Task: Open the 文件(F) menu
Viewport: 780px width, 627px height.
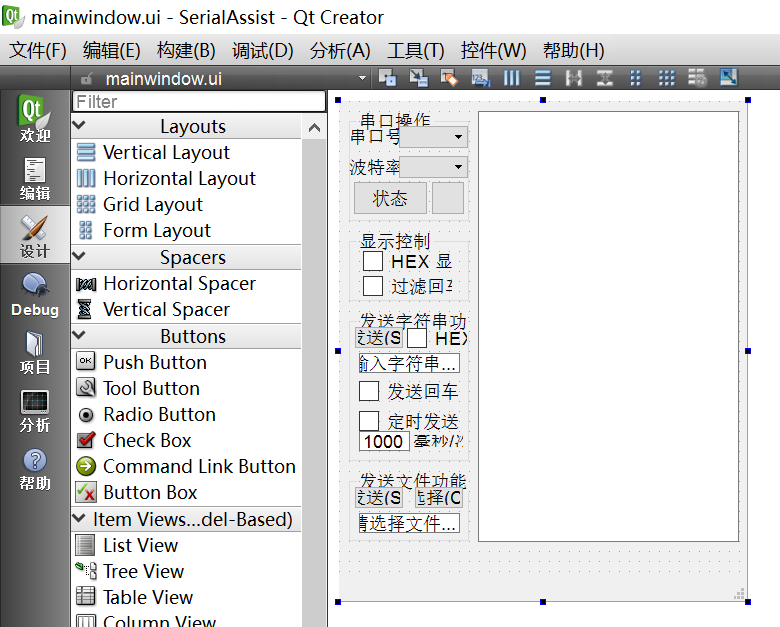Action: tap(38, 50)
